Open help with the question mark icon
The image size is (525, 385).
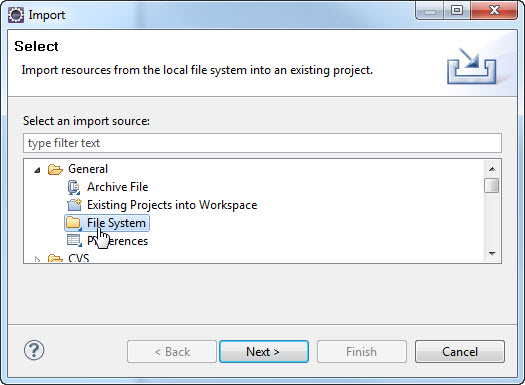click(x=34, y=350)
